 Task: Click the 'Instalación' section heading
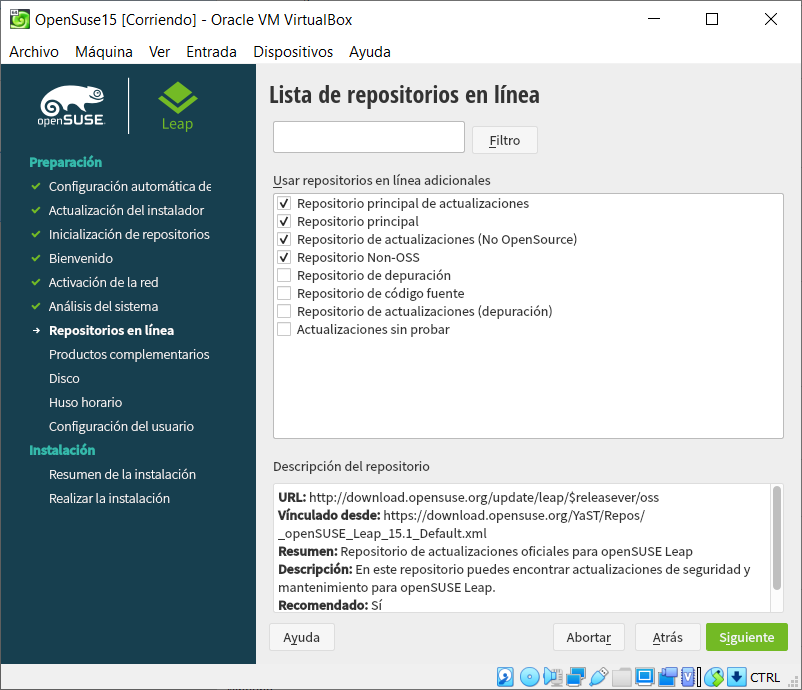pyautogui.click(x=62, y=450)
